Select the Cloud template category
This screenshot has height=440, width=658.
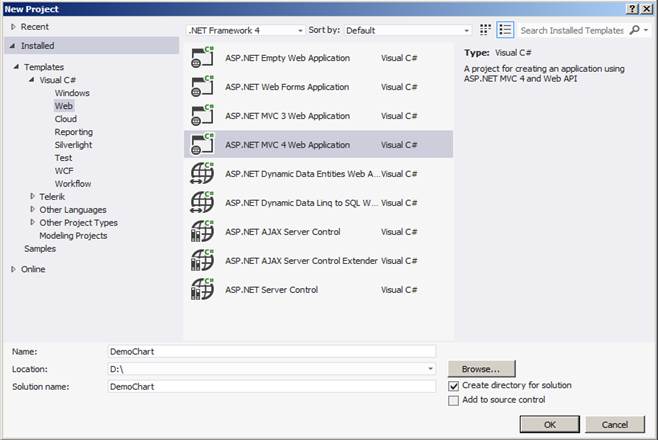click(x=65, y=119)
